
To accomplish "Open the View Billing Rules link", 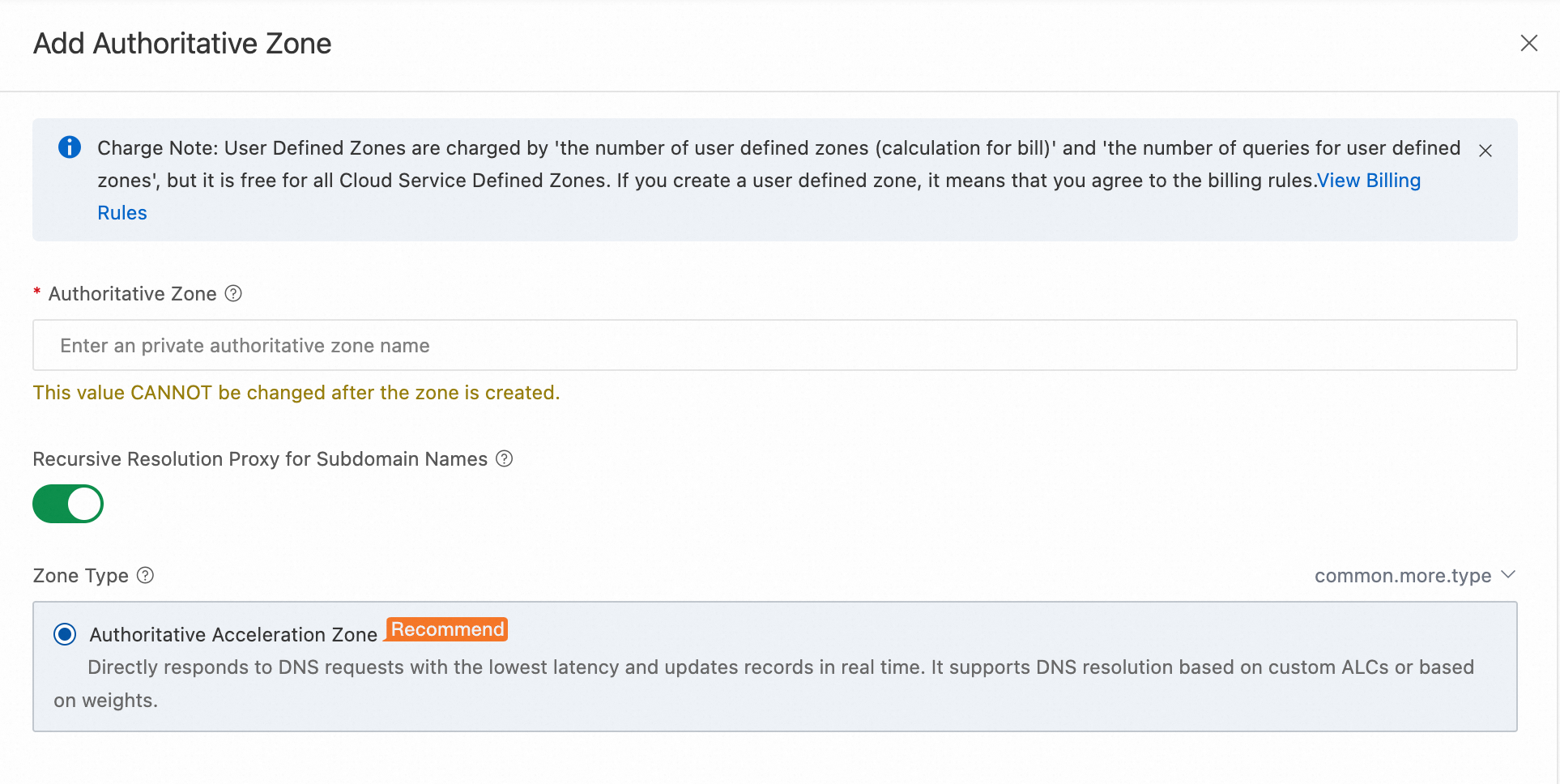I will (x=1368, y=181).
